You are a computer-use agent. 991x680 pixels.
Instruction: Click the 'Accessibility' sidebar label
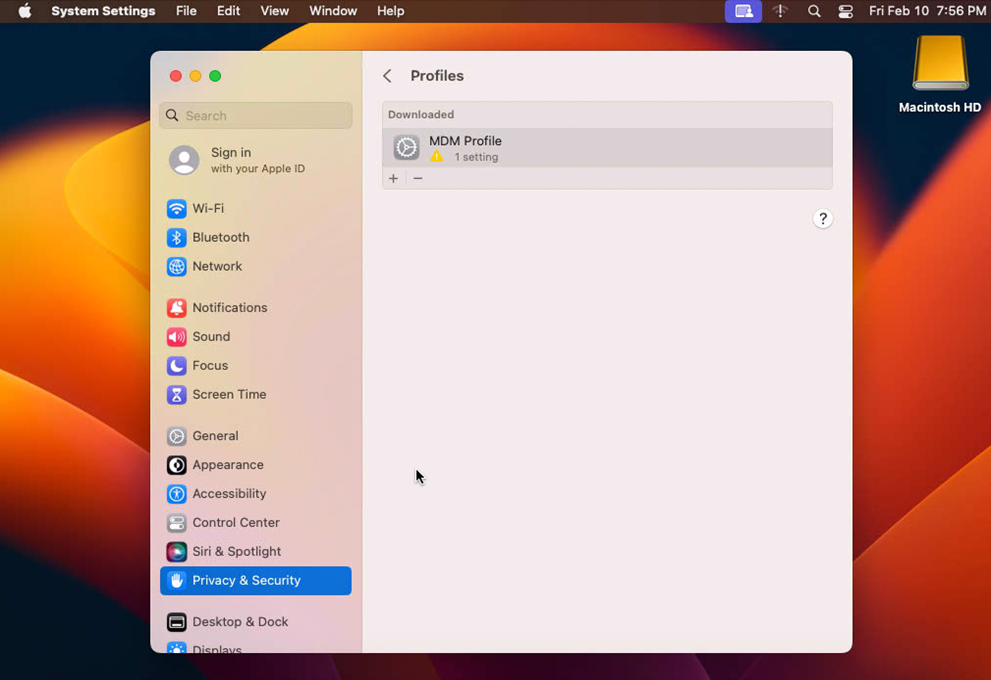tap(229, 494)
